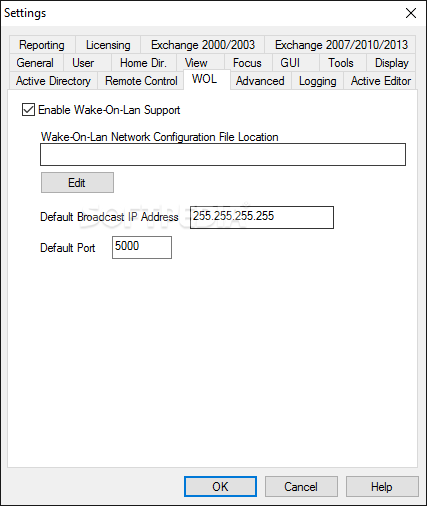Go to the Display tab

(x=392, y=63)
